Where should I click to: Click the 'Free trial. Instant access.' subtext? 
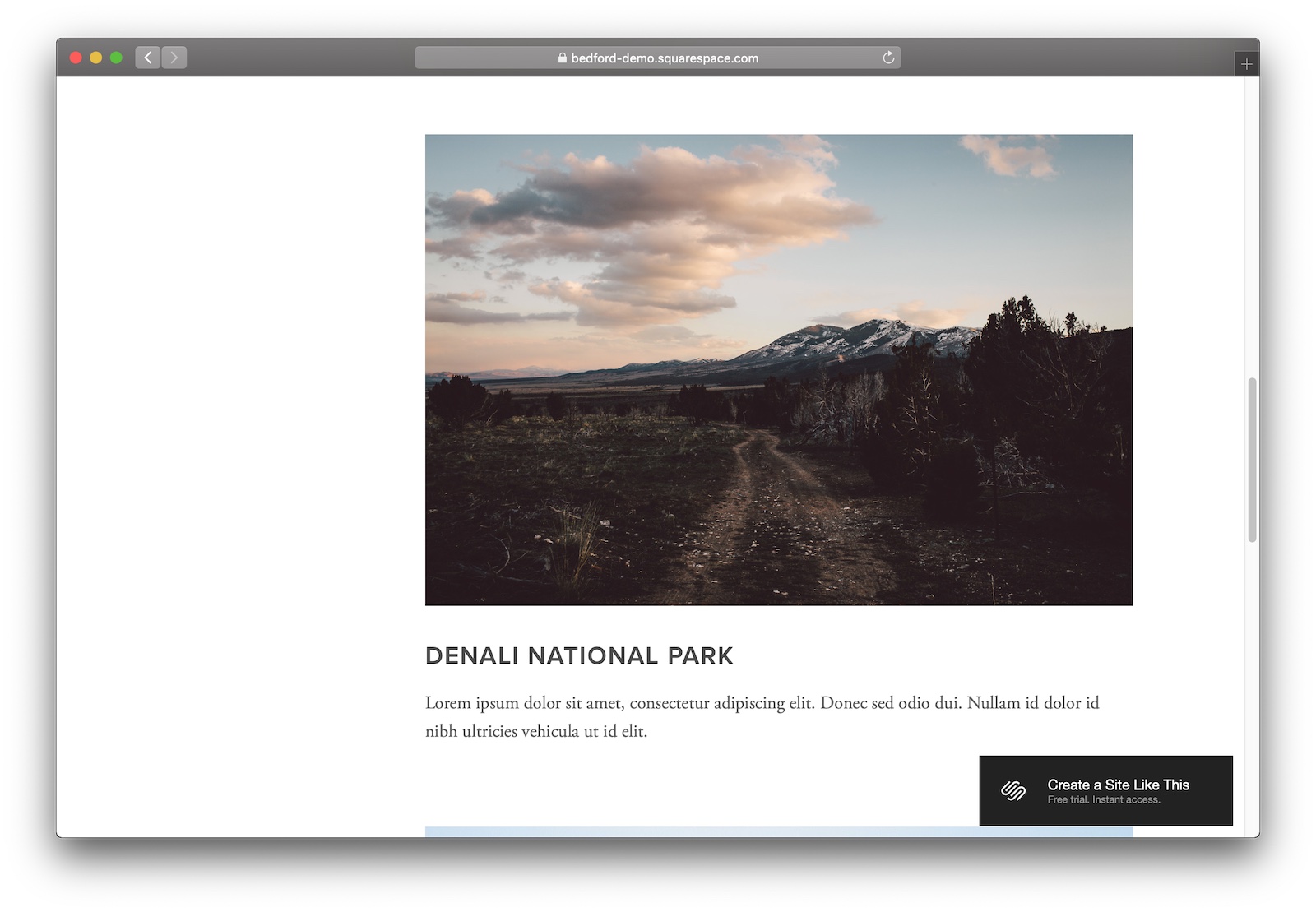pyautogui.click(x=1103, y=800)
